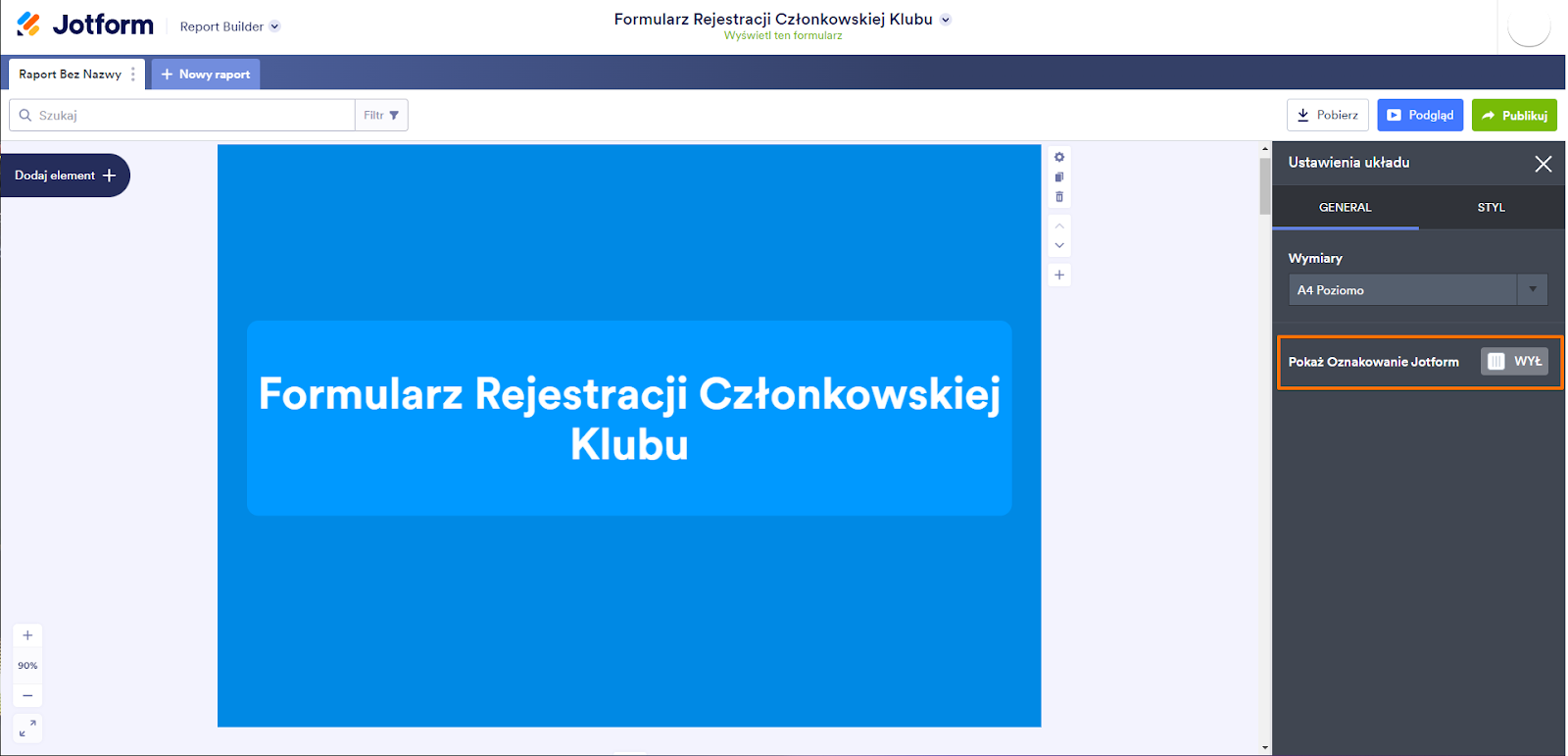
Task: Click the user avatar circle
Action: (1529, 26)
